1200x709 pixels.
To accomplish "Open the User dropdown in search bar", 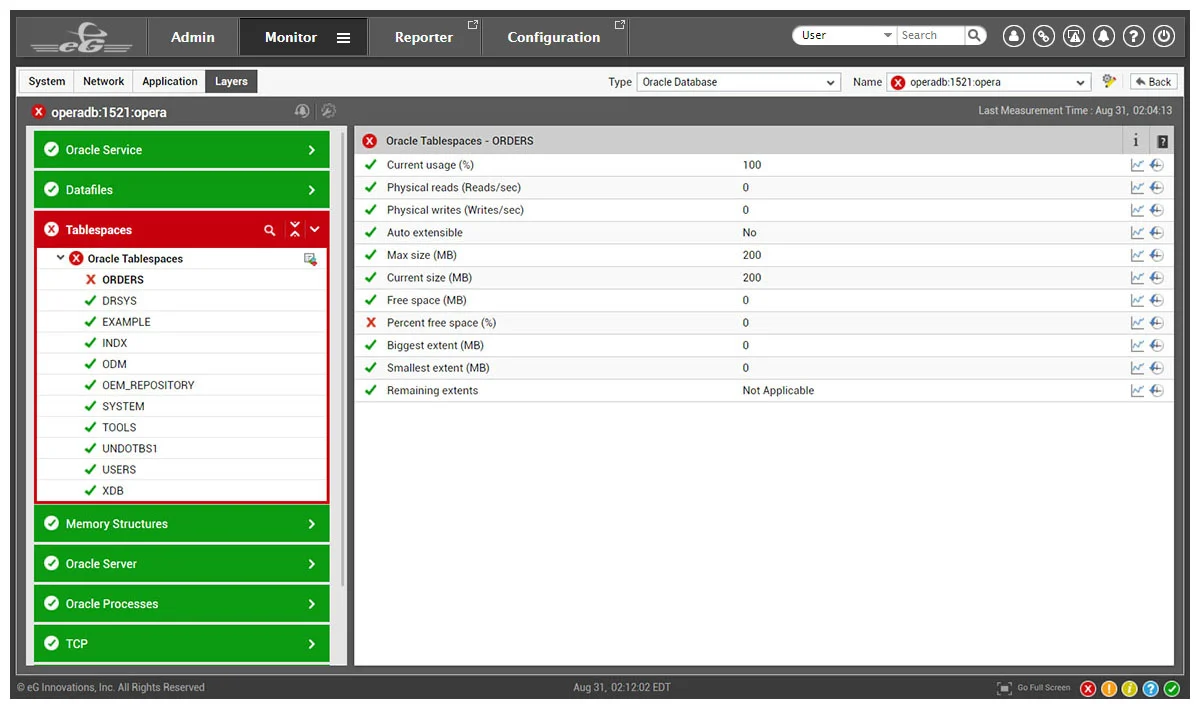I will (x=845, y=35).
